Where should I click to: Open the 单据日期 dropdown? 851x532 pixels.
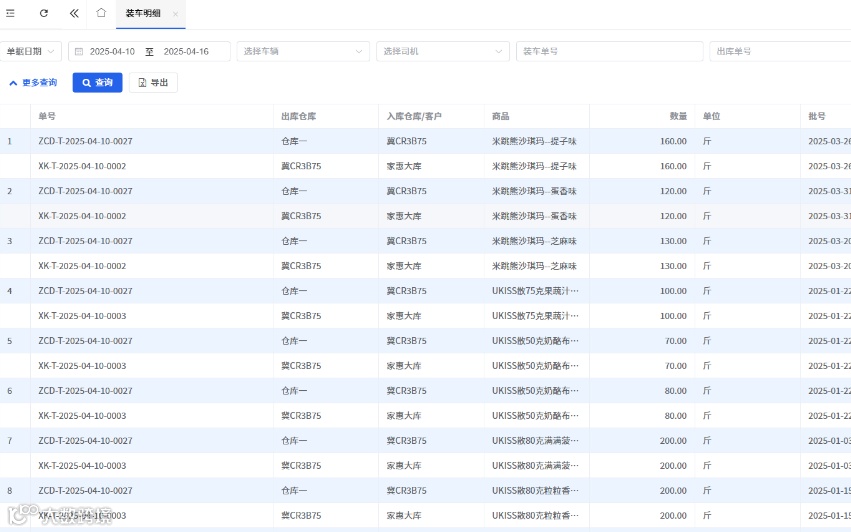click(31, 52)
